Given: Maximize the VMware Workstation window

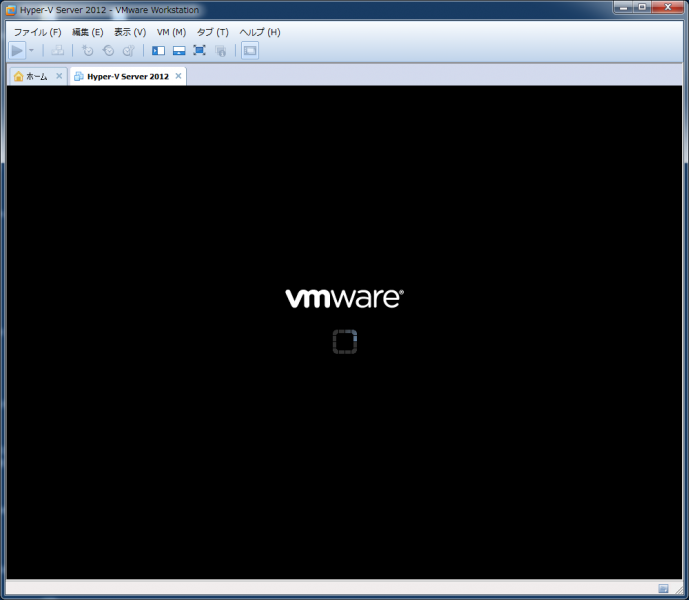Looking at the screenshot, I should [642, 7].
